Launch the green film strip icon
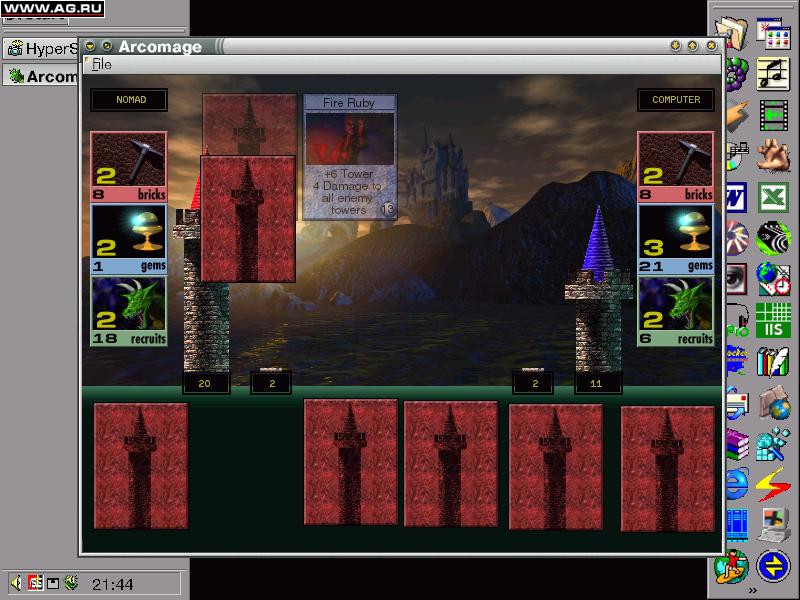Image resolution: width=800 pixels, height=600 pixels. tap(773, 115)
